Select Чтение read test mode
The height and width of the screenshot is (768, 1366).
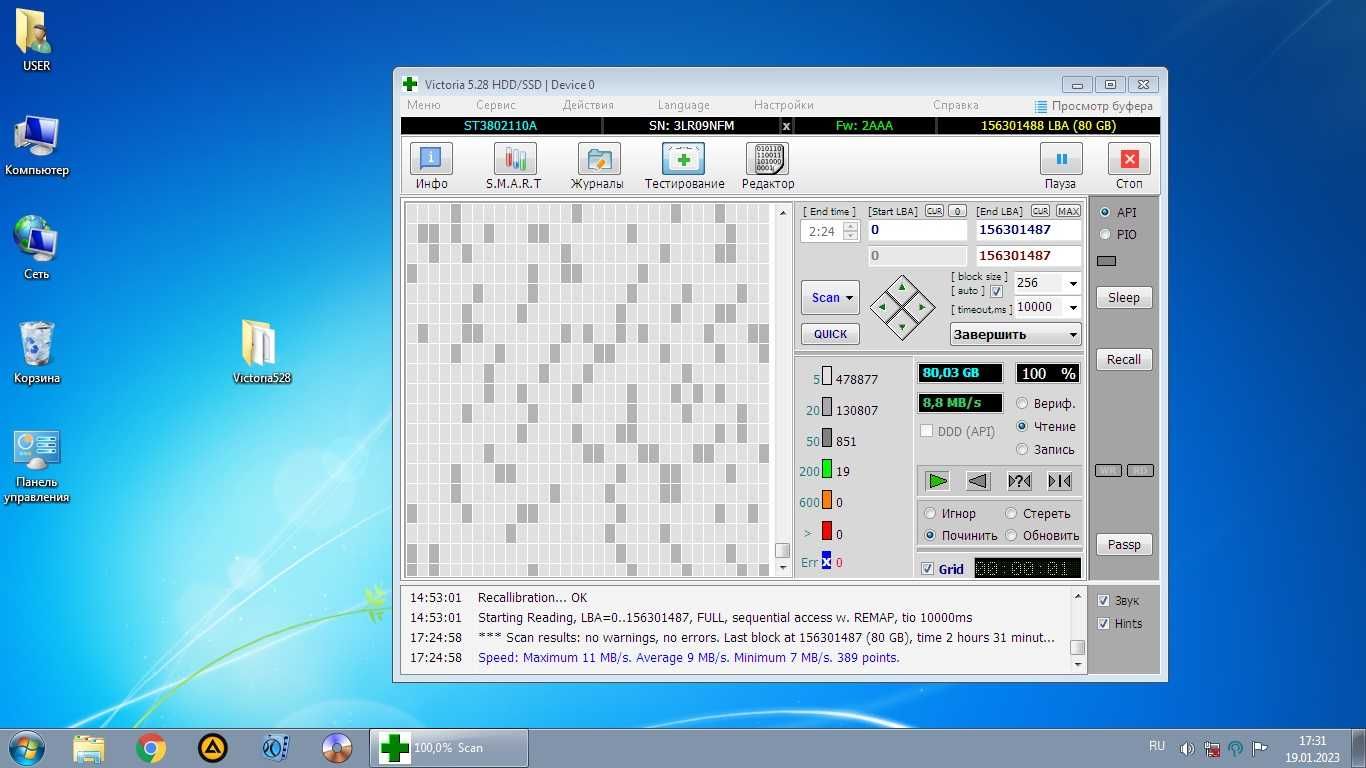click(1022, 426)
